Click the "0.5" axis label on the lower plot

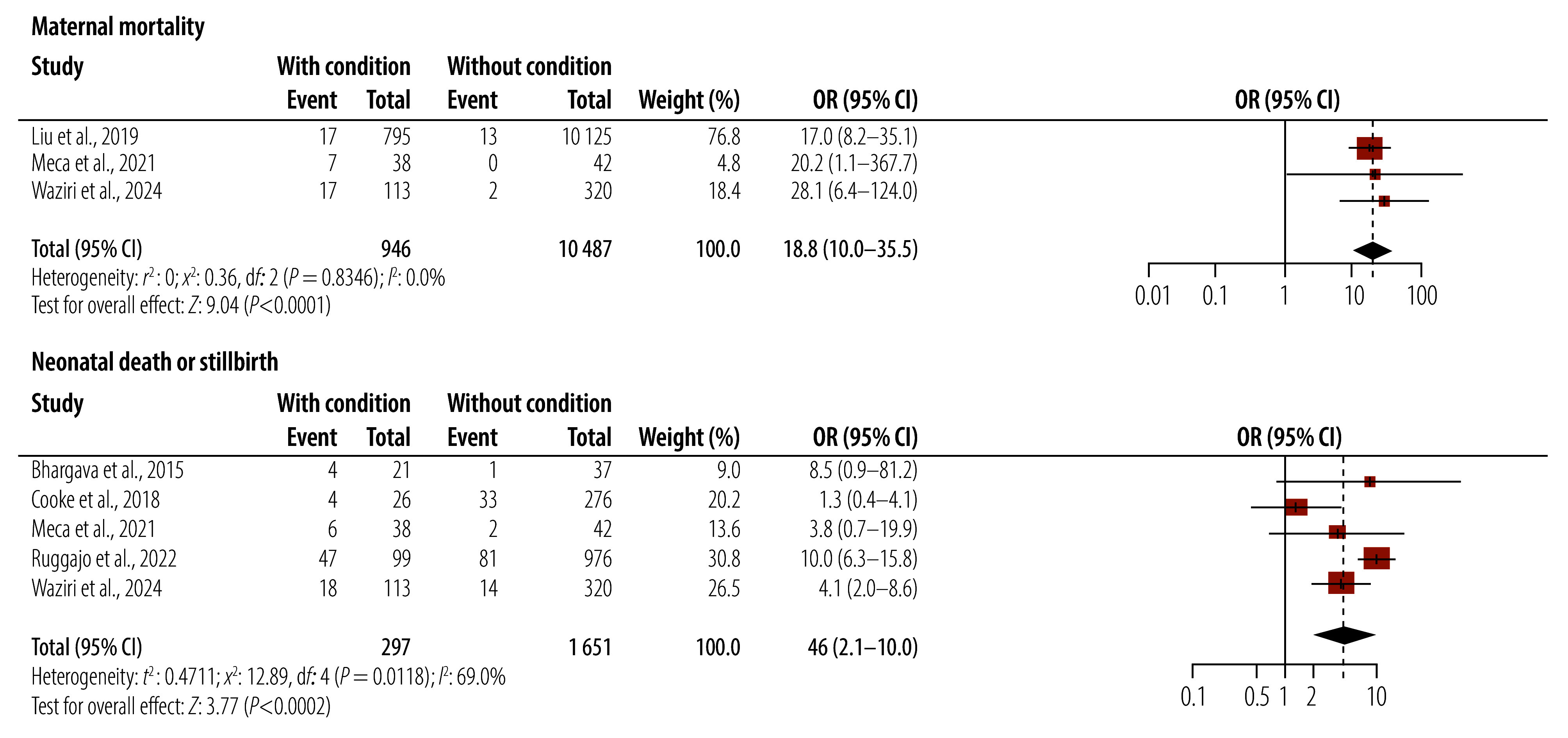point(1256,697)
